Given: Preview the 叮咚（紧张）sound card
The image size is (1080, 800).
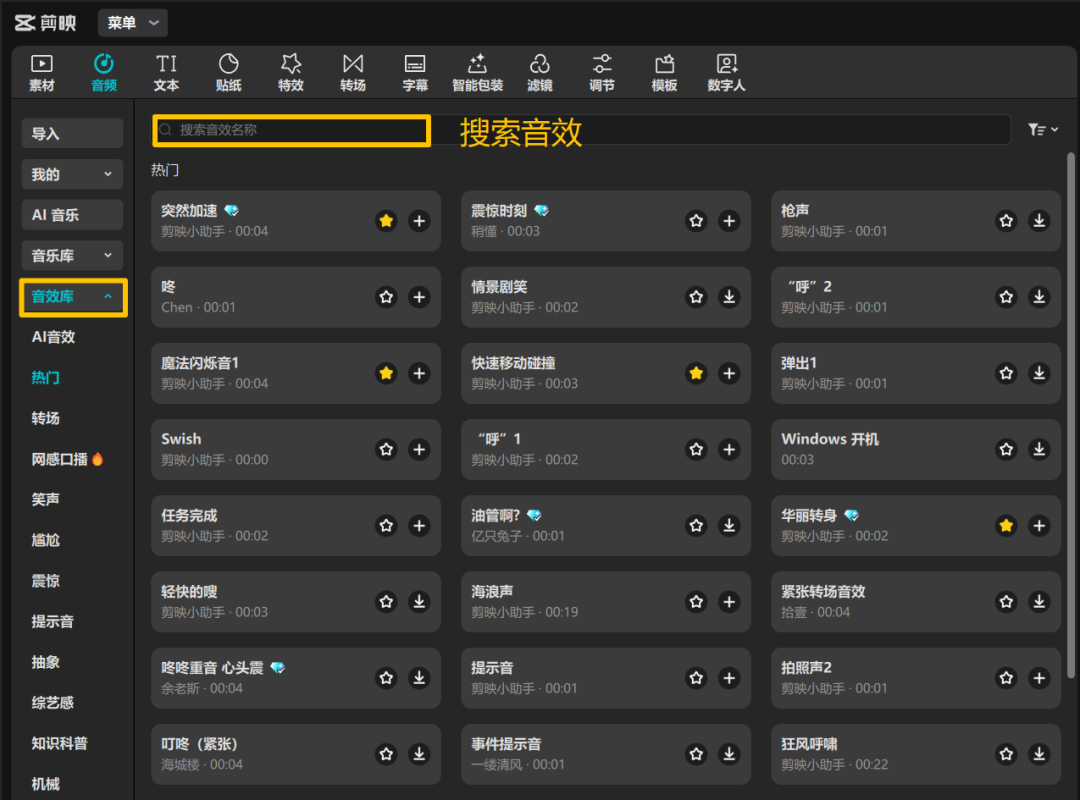Looking at the screenshot, I should (x=295, y=755).
